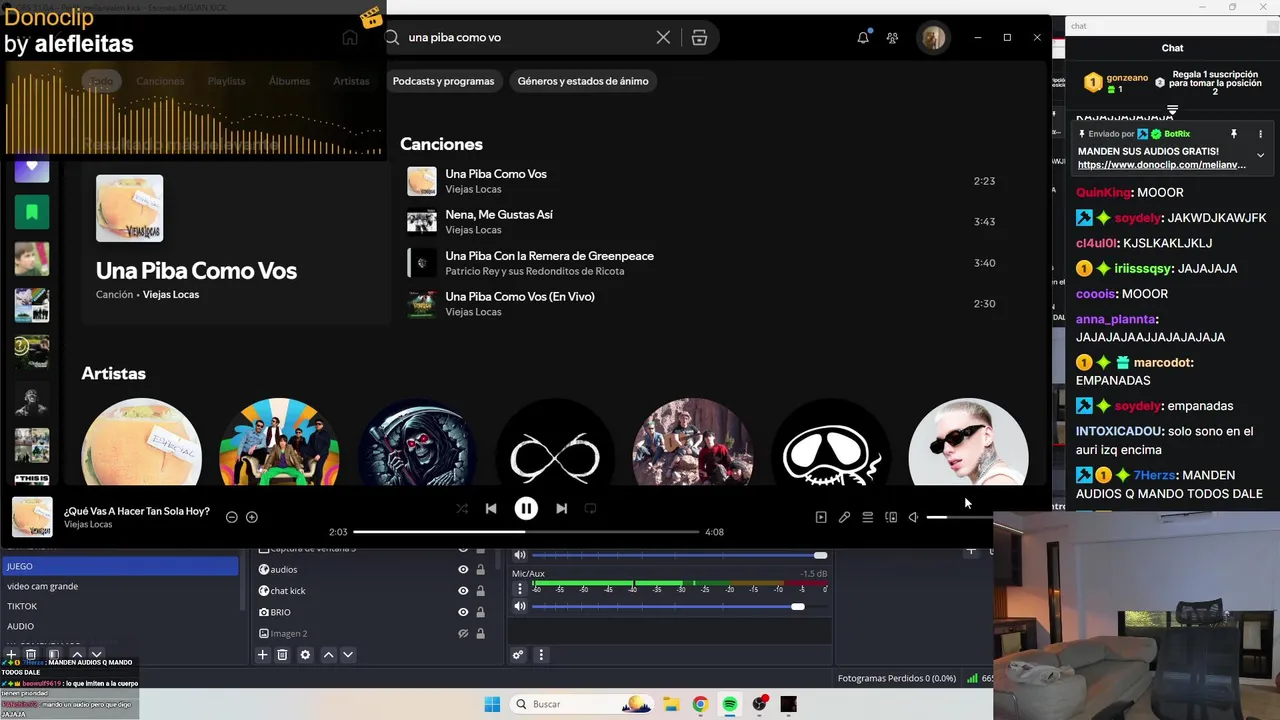Viewport: 1280px width, 720px height.
Task: Toggle lock on the chat kick source
Action: (480, 591)
